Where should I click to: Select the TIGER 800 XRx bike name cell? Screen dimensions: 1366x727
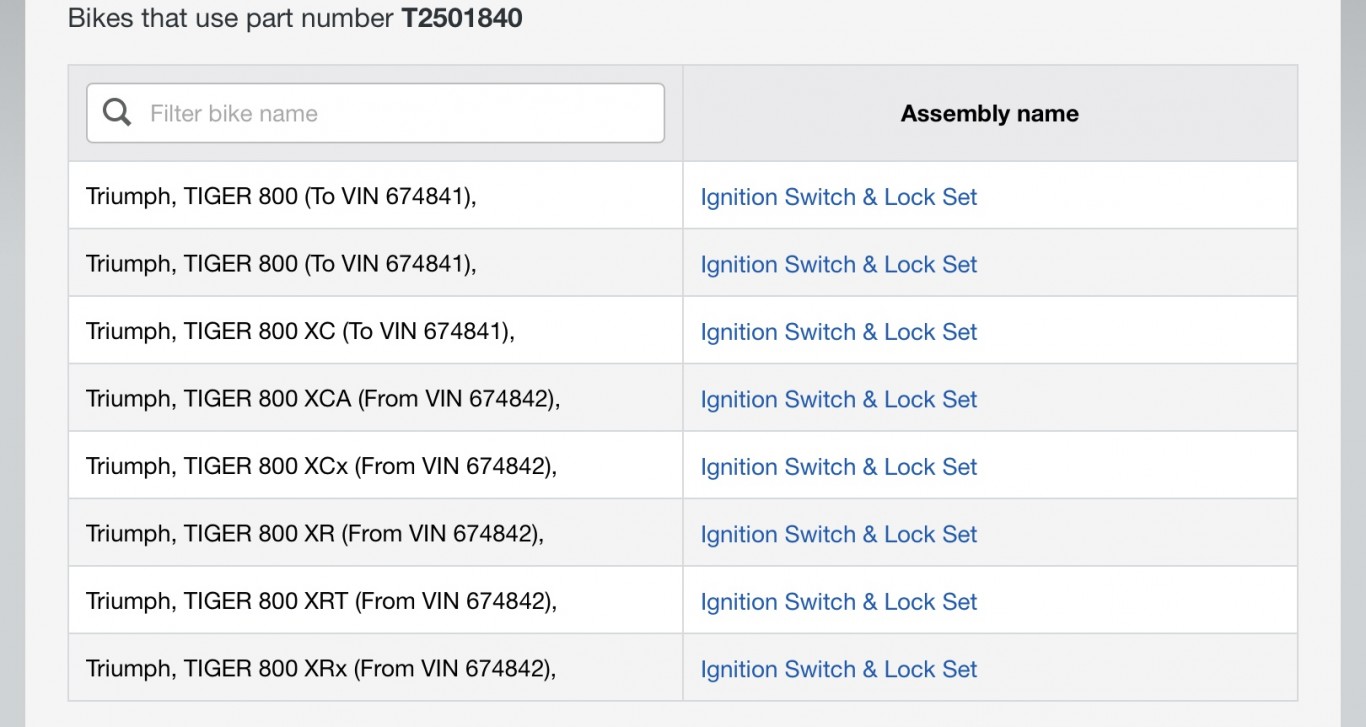tap(376, 667)
